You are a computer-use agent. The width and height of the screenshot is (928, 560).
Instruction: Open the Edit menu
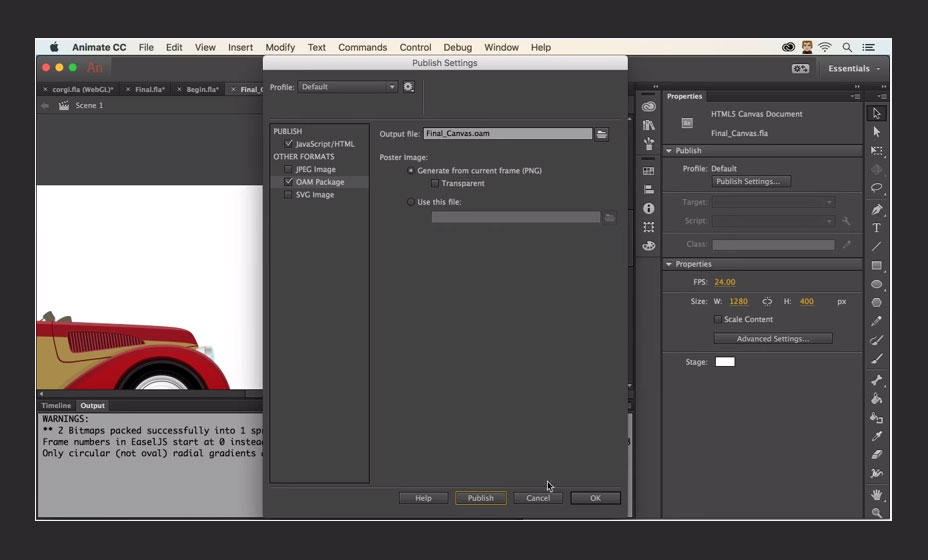pyautogui.click(x=174, y=47)
